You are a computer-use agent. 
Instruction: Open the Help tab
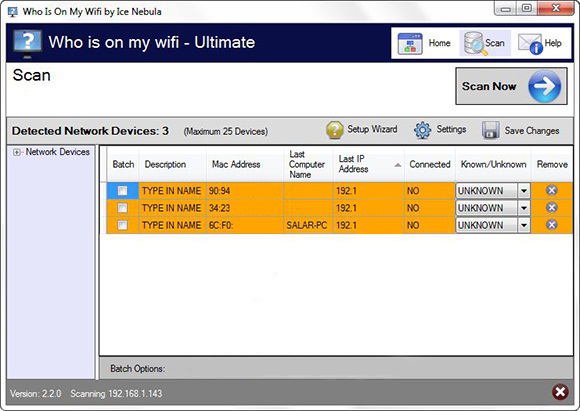[x=541, y=43]
